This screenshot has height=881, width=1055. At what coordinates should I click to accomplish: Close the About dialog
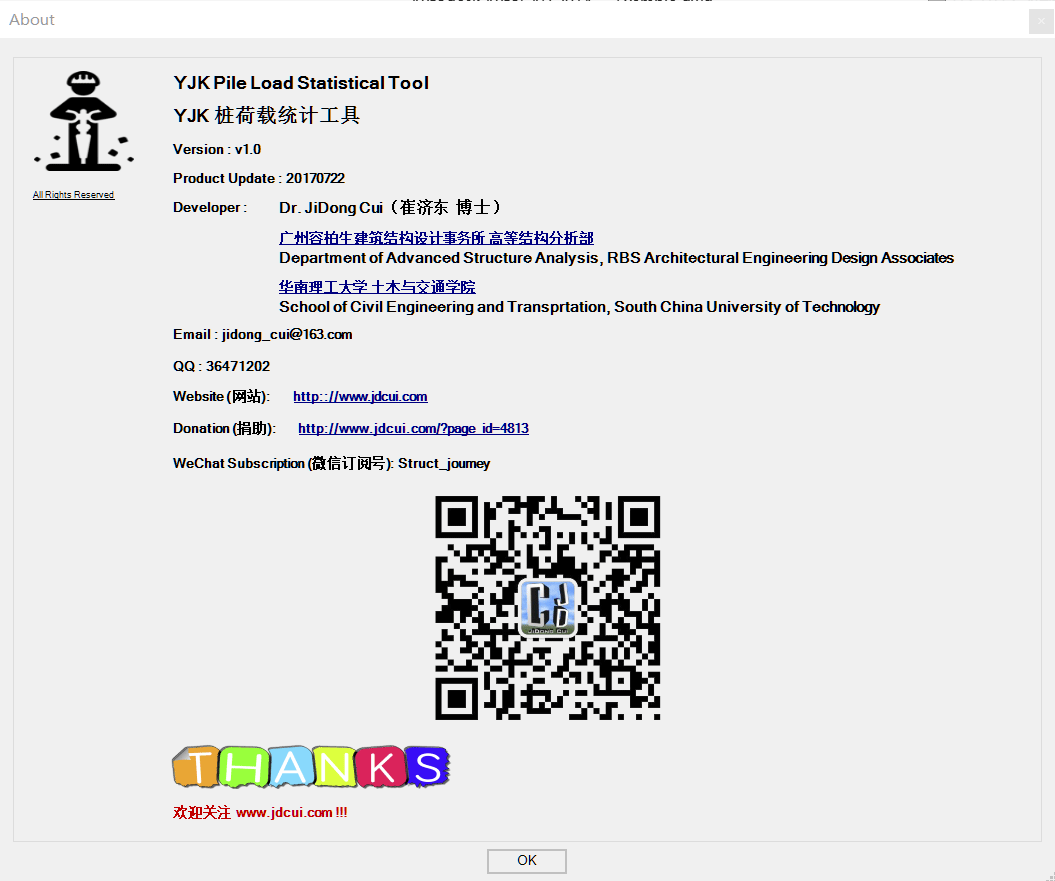point(1041,21)
